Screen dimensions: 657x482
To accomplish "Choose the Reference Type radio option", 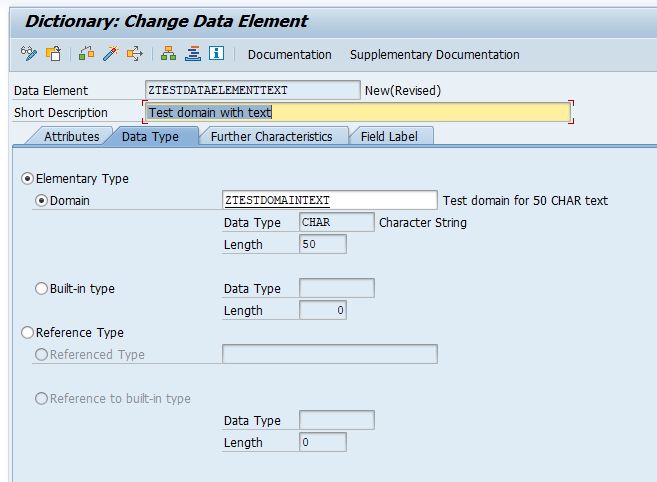I will coord(27,332).
